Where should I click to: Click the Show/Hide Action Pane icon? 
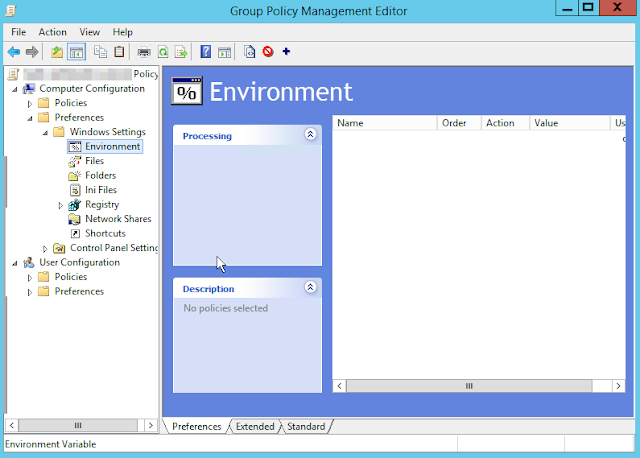[224, 52]
